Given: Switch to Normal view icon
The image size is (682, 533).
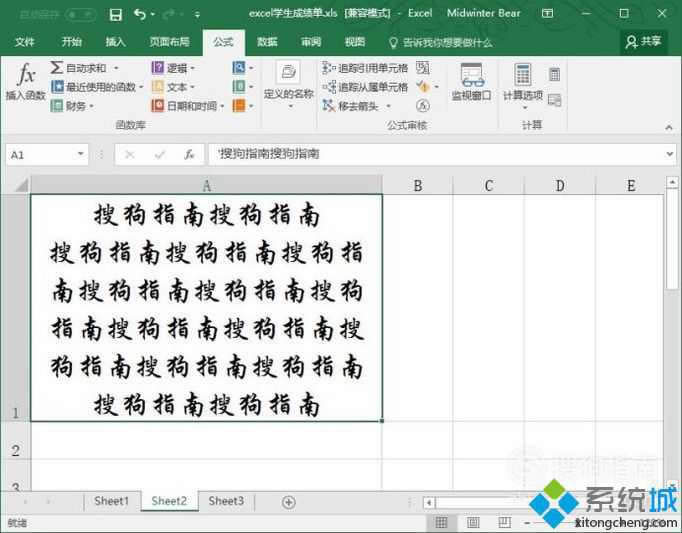Looking at the screenshot, I should click(441, 522).
